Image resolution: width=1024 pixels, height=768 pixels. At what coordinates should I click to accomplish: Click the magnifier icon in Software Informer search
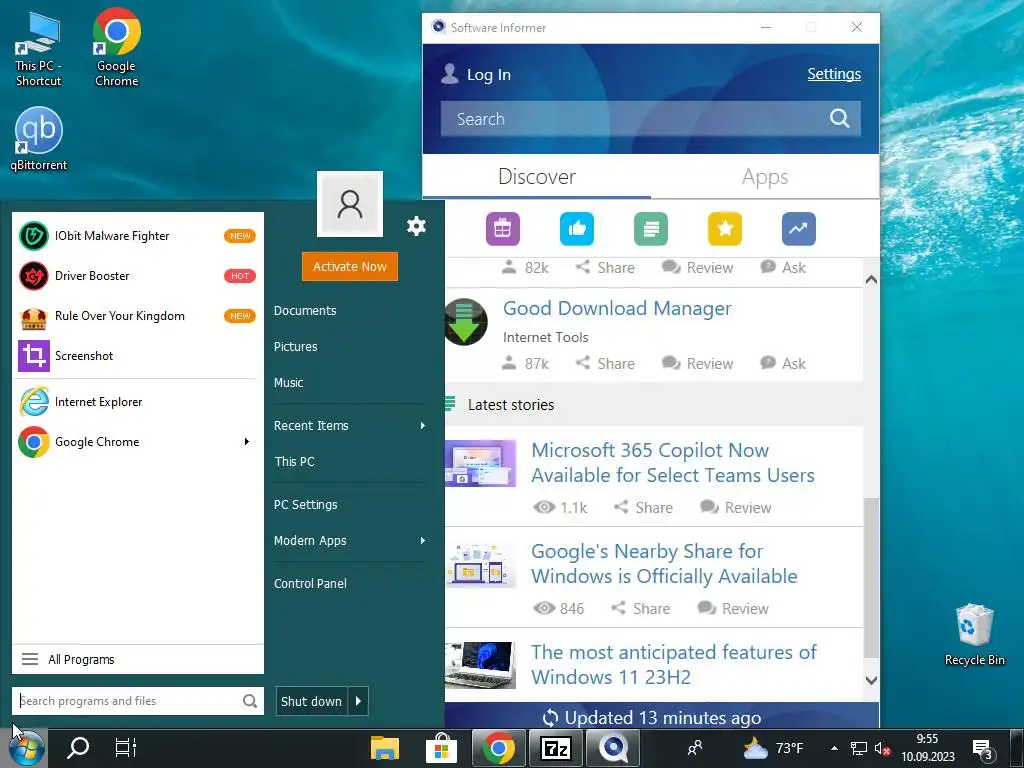pyautogui.click(x=839, y=118)
